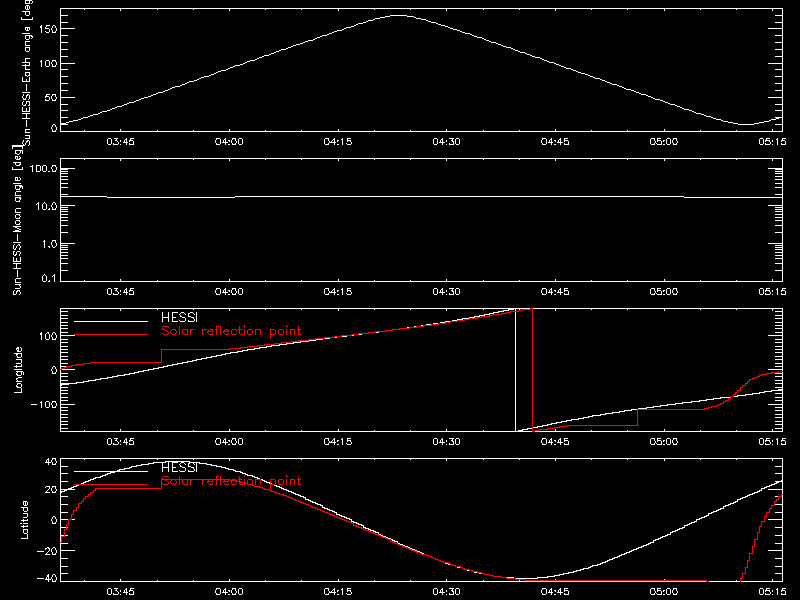The image size is (800, 600).
Task: Click the peak of Sun-HESSI-Earth angle curve
Action: tap(398, 16)
